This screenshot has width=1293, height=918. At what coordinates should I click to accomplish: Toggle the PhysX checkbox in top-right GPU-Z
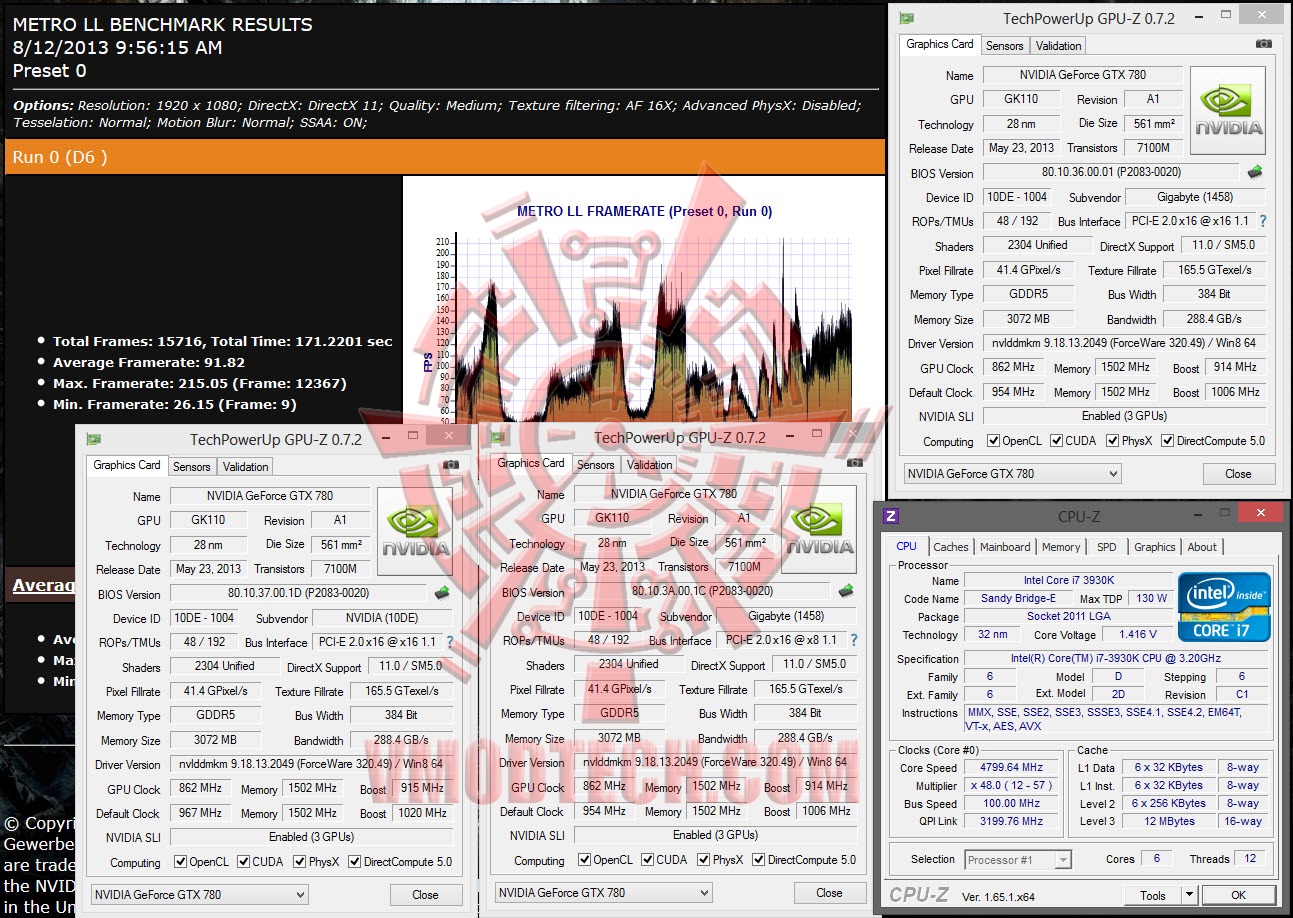[1111, 441]
